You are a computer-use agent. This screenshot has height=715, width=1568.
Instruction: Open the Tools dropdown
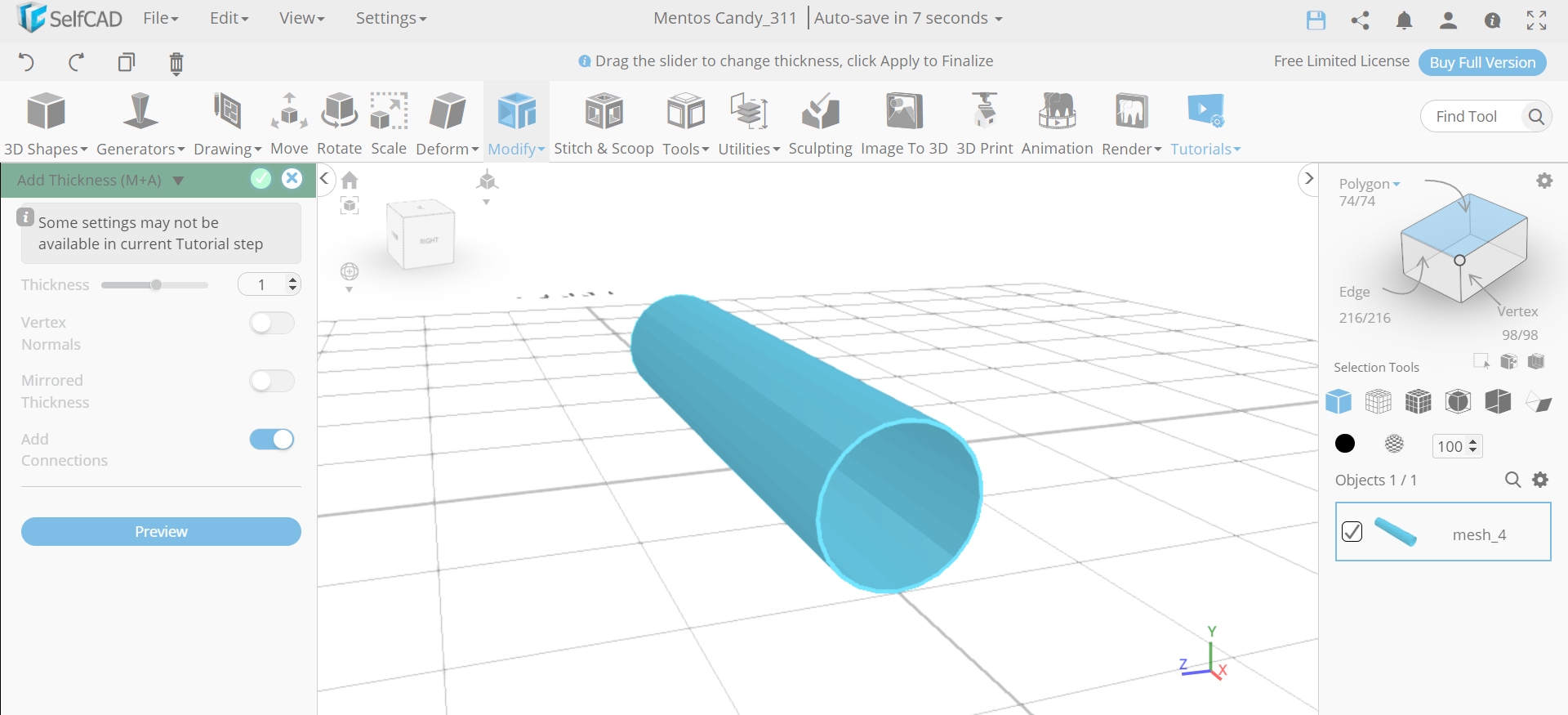(x=685, y=124)
